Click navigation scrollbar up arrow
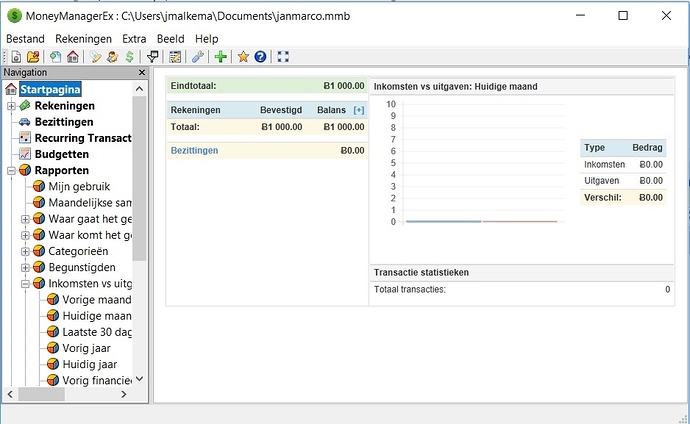 [x=139, y=89]
